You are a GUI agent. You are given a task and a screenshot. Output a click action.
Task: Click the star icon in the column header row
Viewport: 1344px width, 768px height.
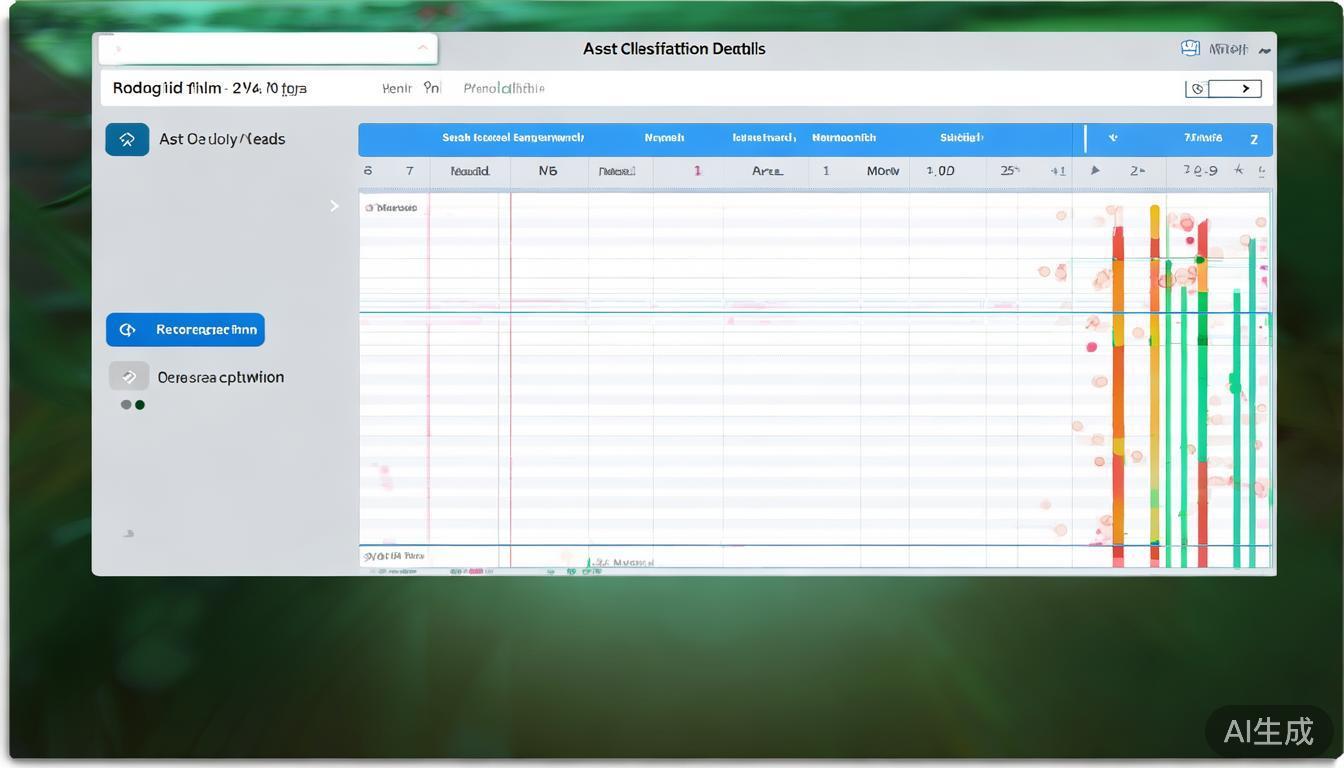click(x=1239, y=171)
